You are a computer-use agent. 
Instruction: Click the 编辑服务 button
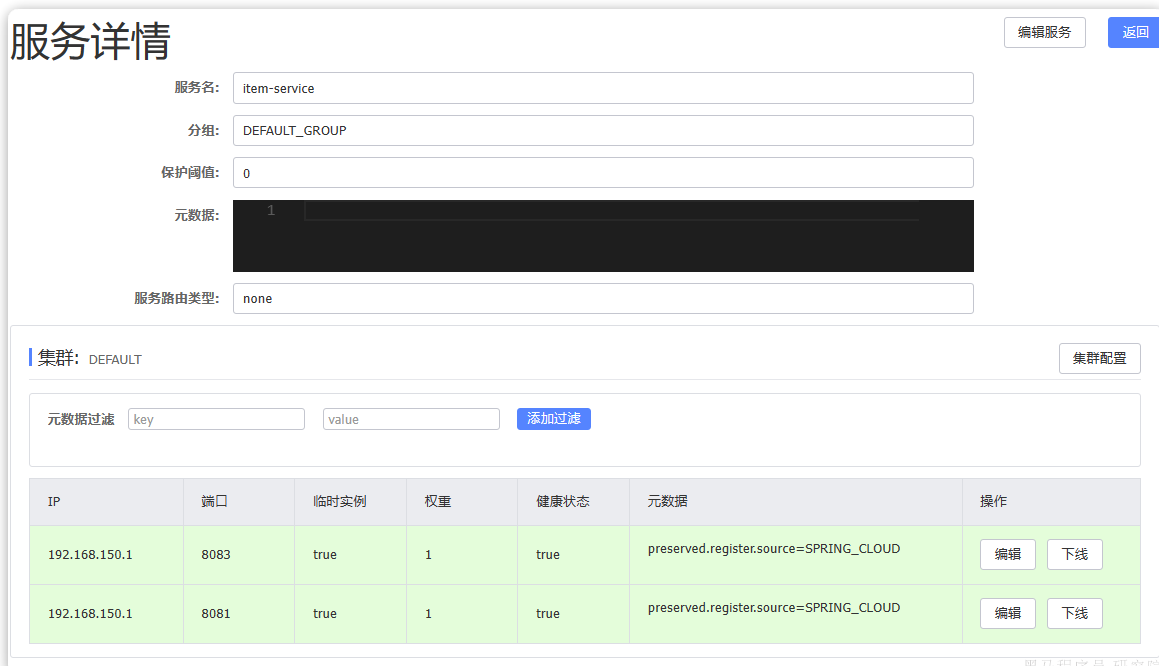pyautogui.click(x=1044, y=32)
